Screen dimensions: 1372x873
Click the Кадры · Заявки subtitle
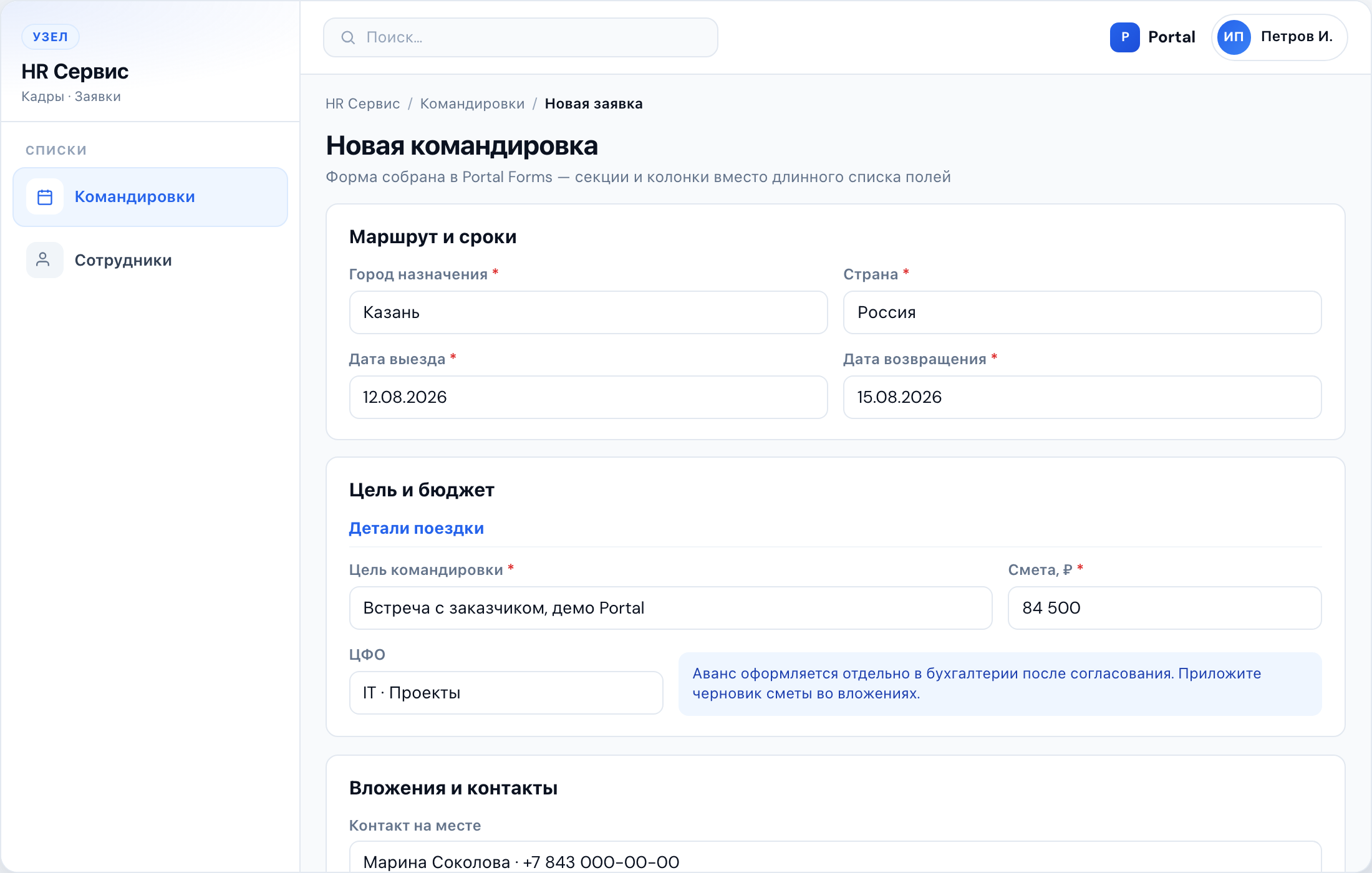71,97
